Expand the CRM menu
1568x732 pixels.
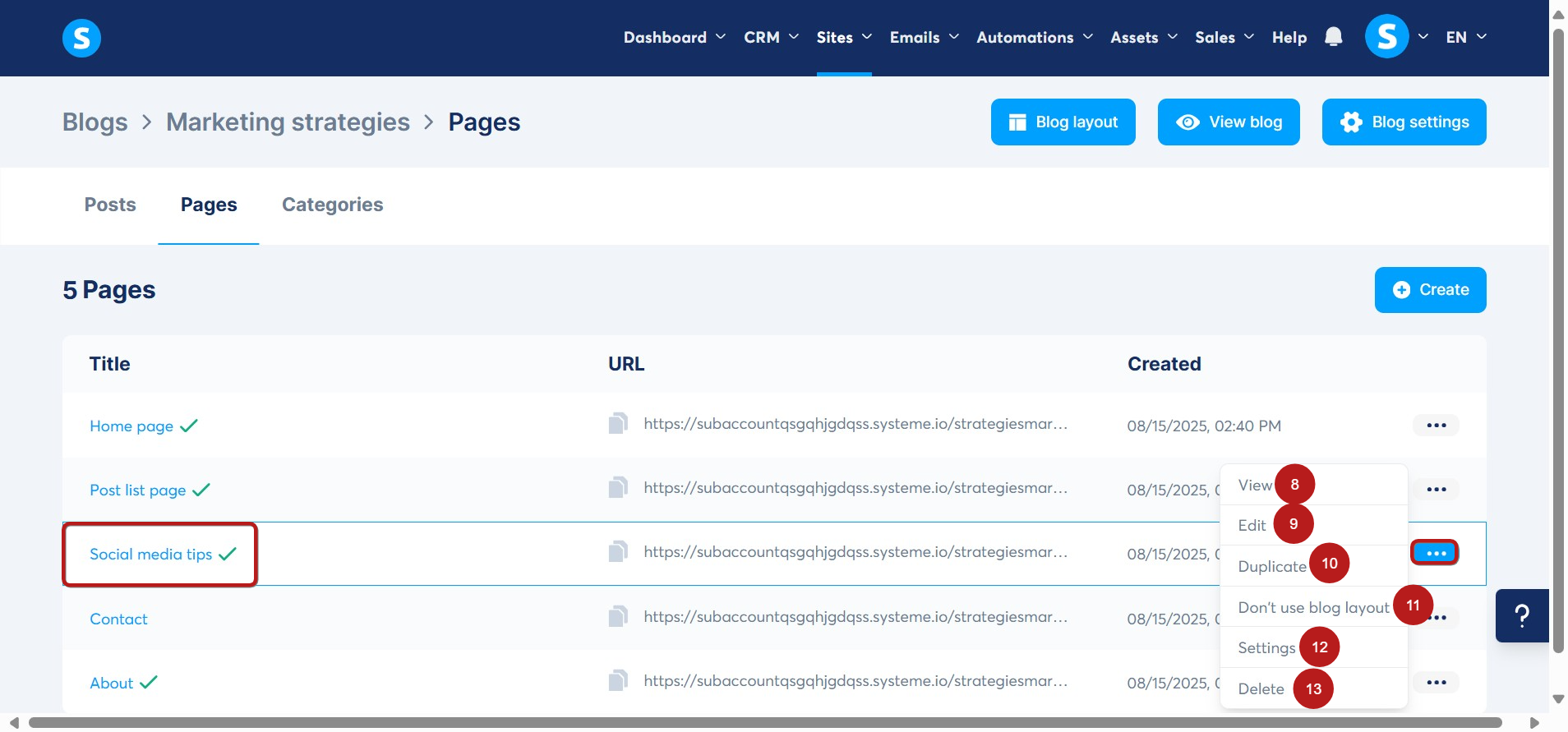[771, 37]
